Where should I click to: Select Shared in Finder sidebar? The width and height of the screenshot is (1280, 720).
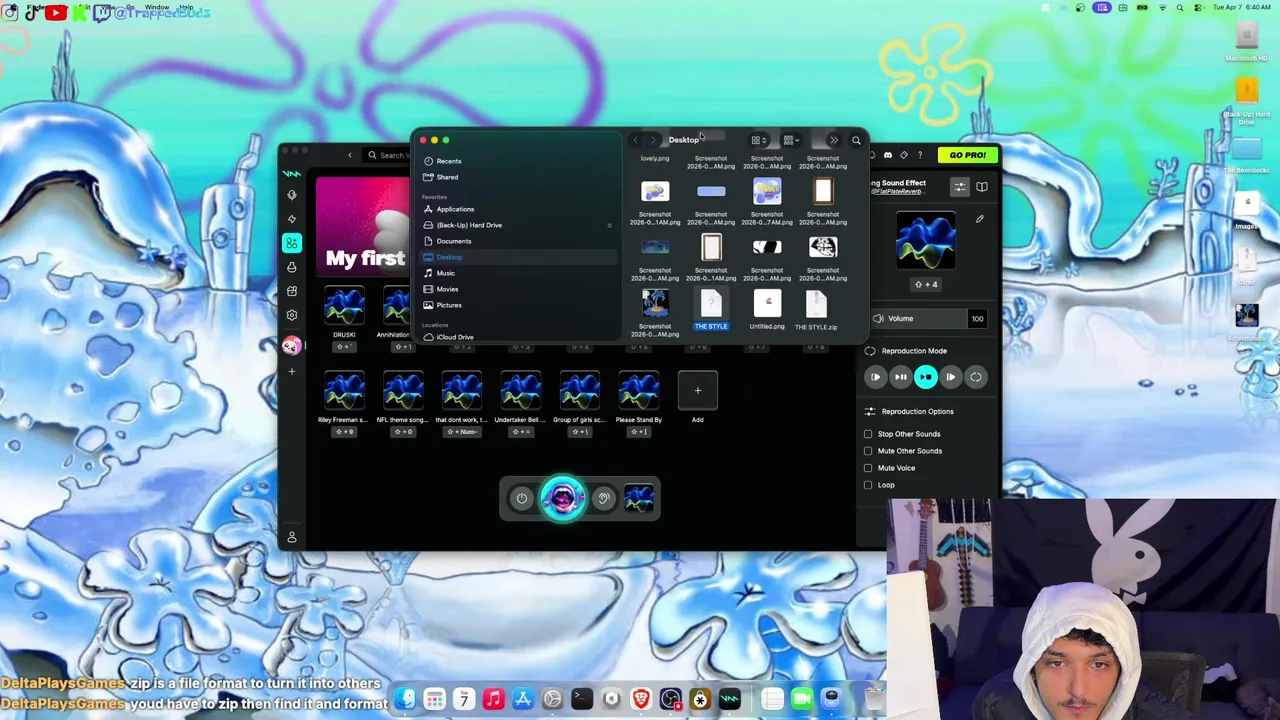pyautogui.click(x=520, y=177)
